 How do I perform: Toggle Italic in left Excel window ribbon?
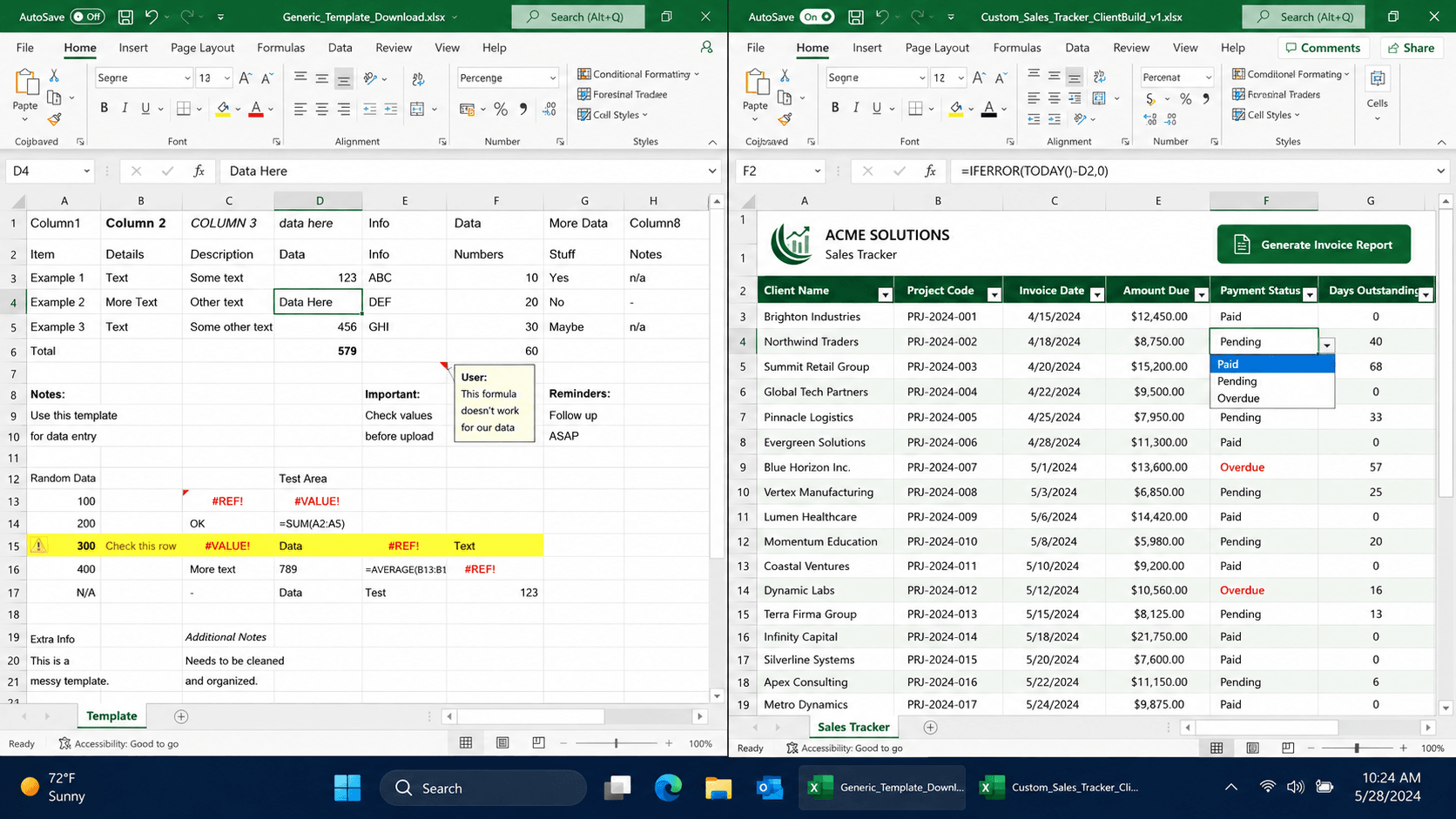click(125, 108)
